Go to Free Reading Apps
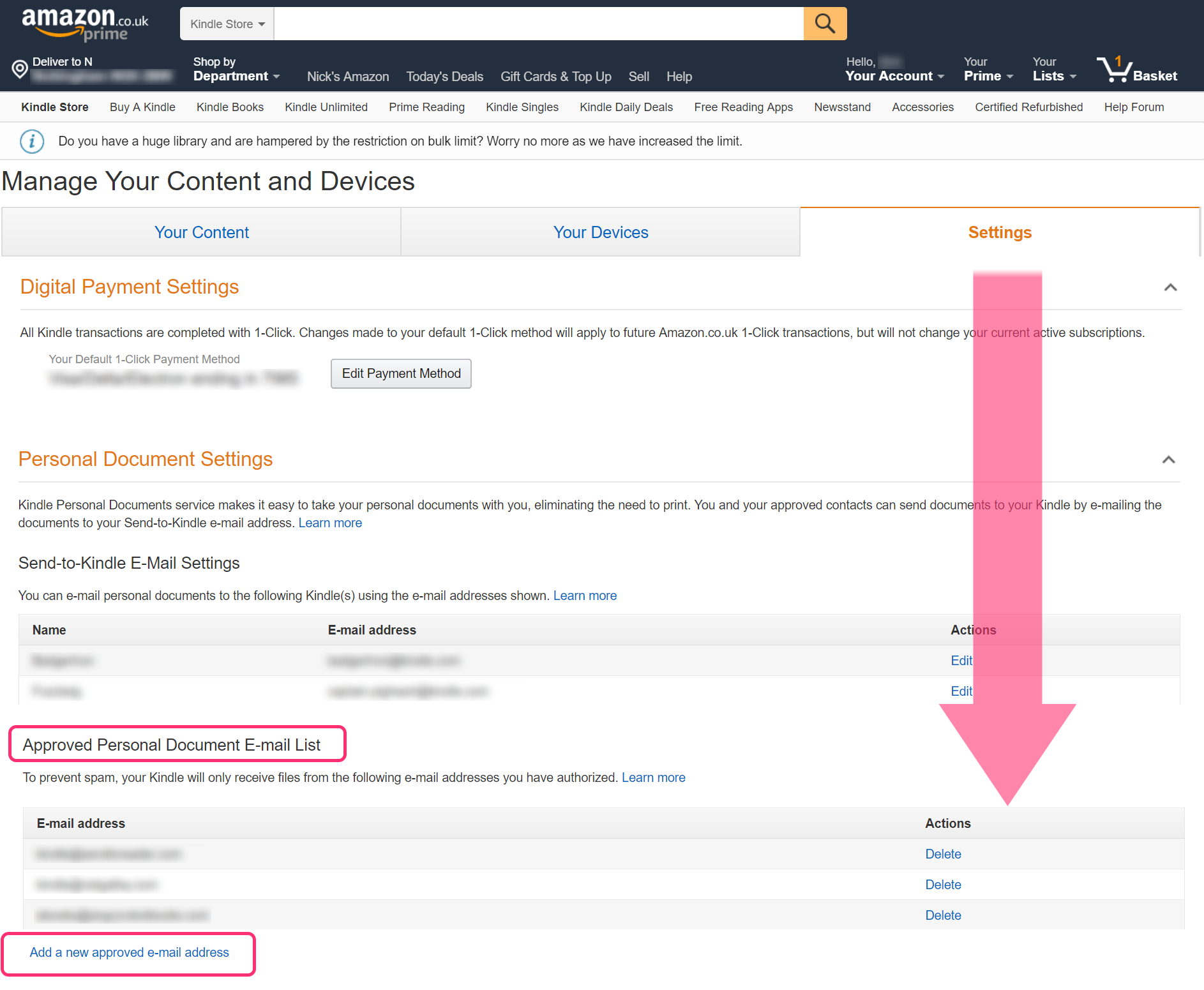 tap(743, 107)
